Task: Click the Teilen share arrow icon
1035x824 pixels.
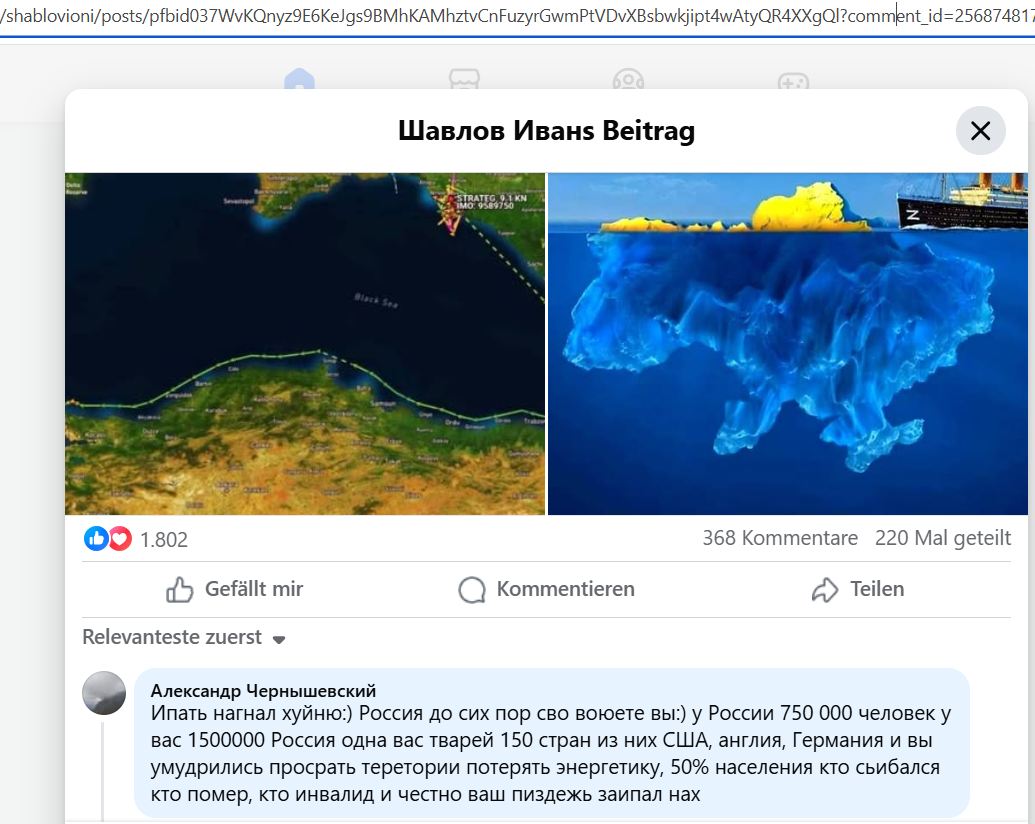Action: click(x=825, y=590)
